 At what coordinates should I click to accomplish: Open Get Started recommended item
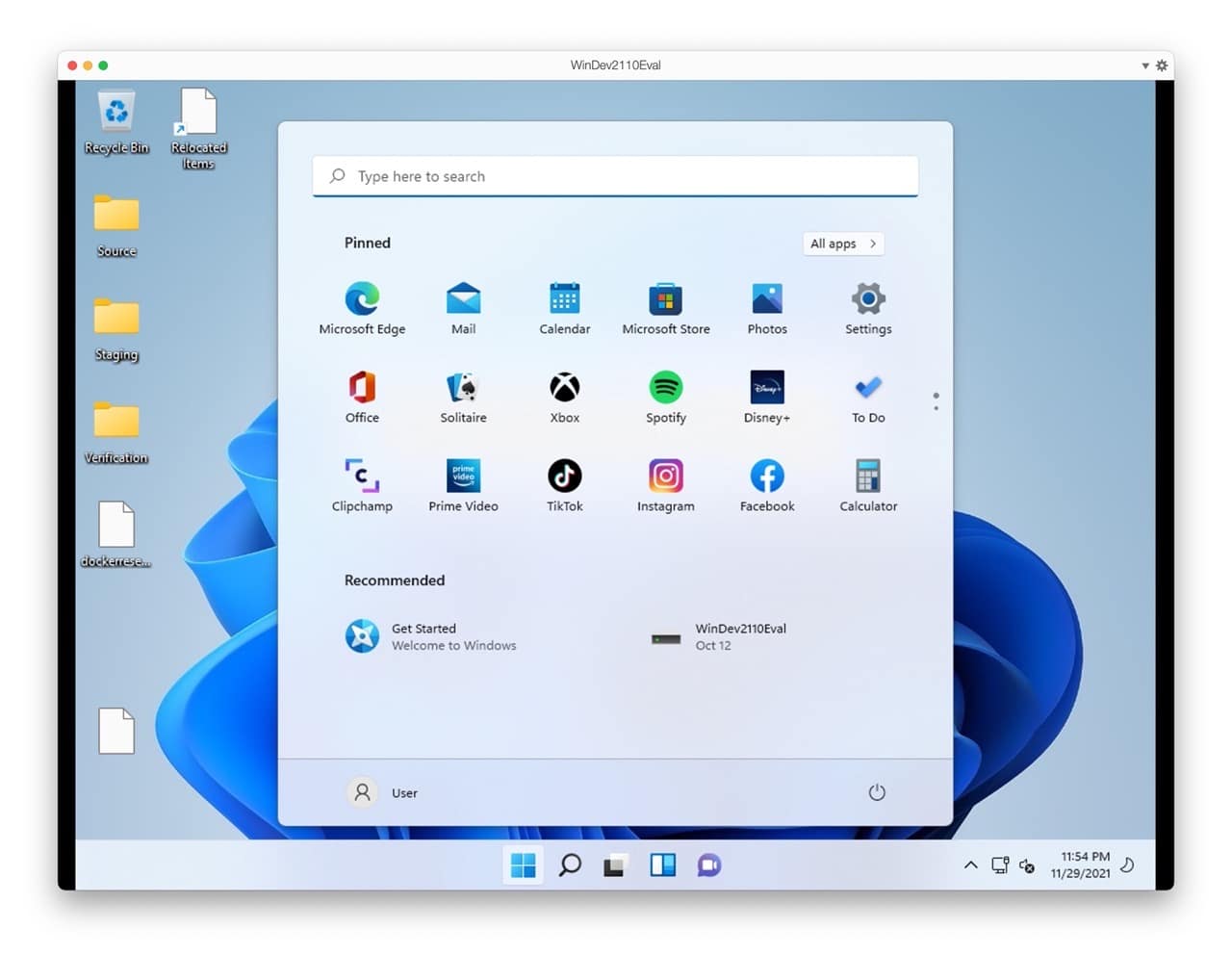[431, 636]
